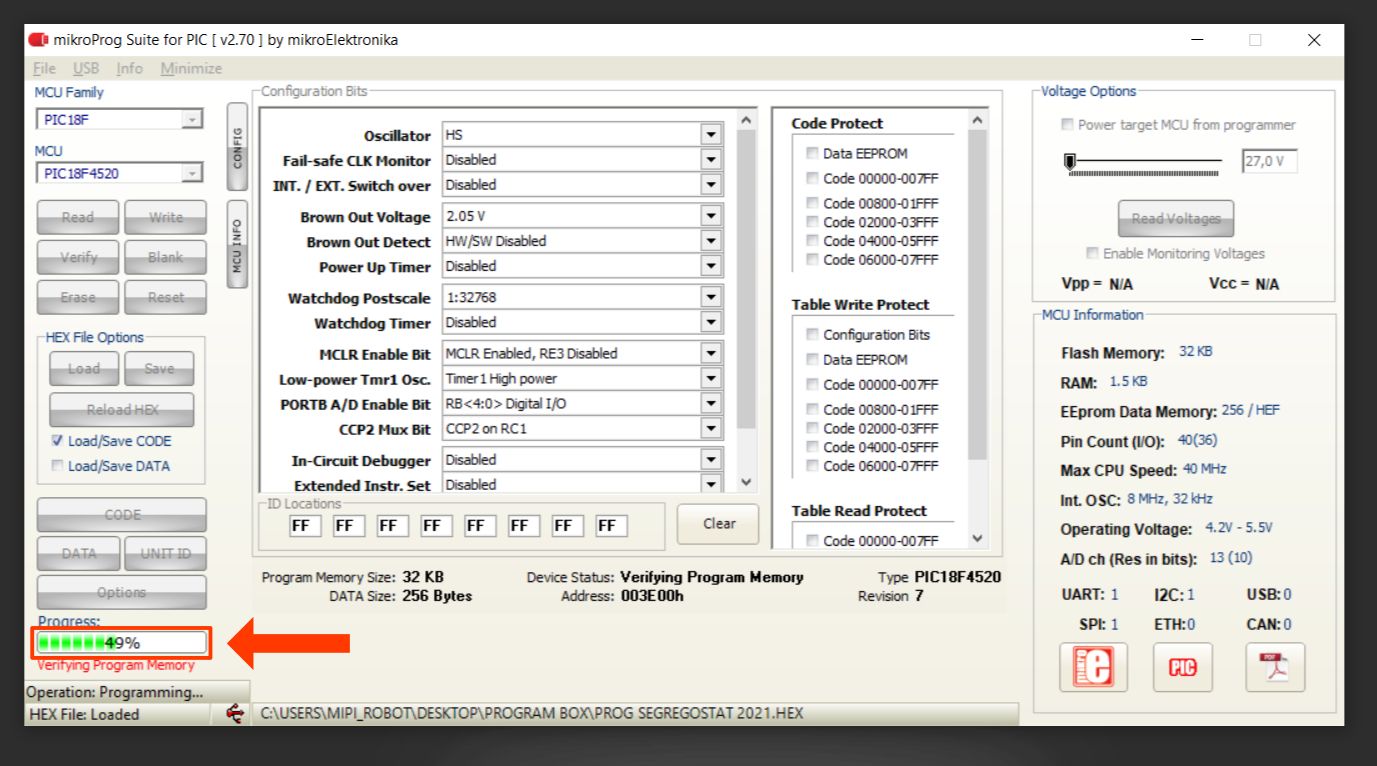The width and height of the screenshot is (1377, 766).
Task: Open the CCP2 Mux Bit dropdown
Action: pyautogui.click(x=711, y=429)
